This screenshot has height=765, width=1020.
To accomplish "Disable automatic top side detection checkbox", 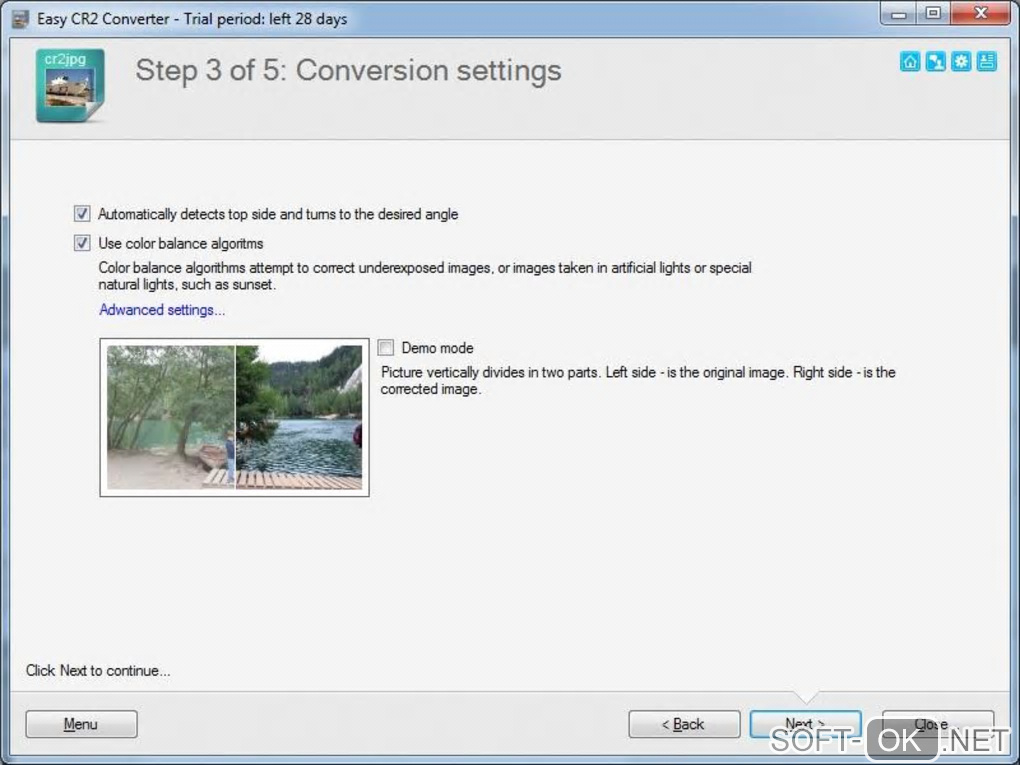I will click(82, 213).
